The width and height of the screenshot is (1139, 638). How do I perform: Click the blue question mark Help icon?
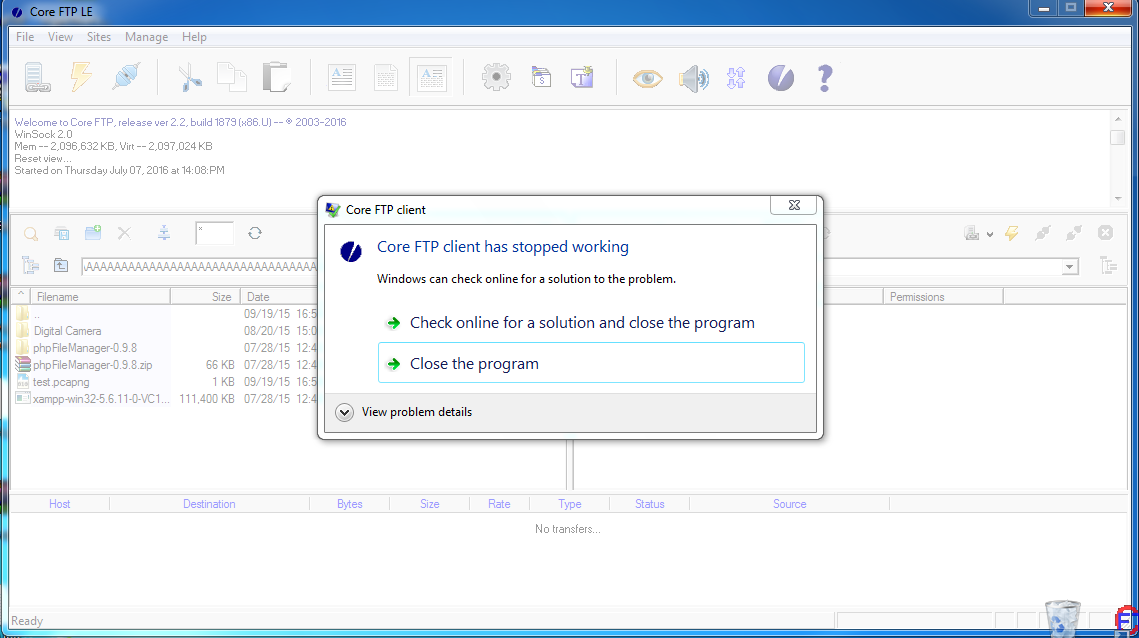tap(824, 78)
